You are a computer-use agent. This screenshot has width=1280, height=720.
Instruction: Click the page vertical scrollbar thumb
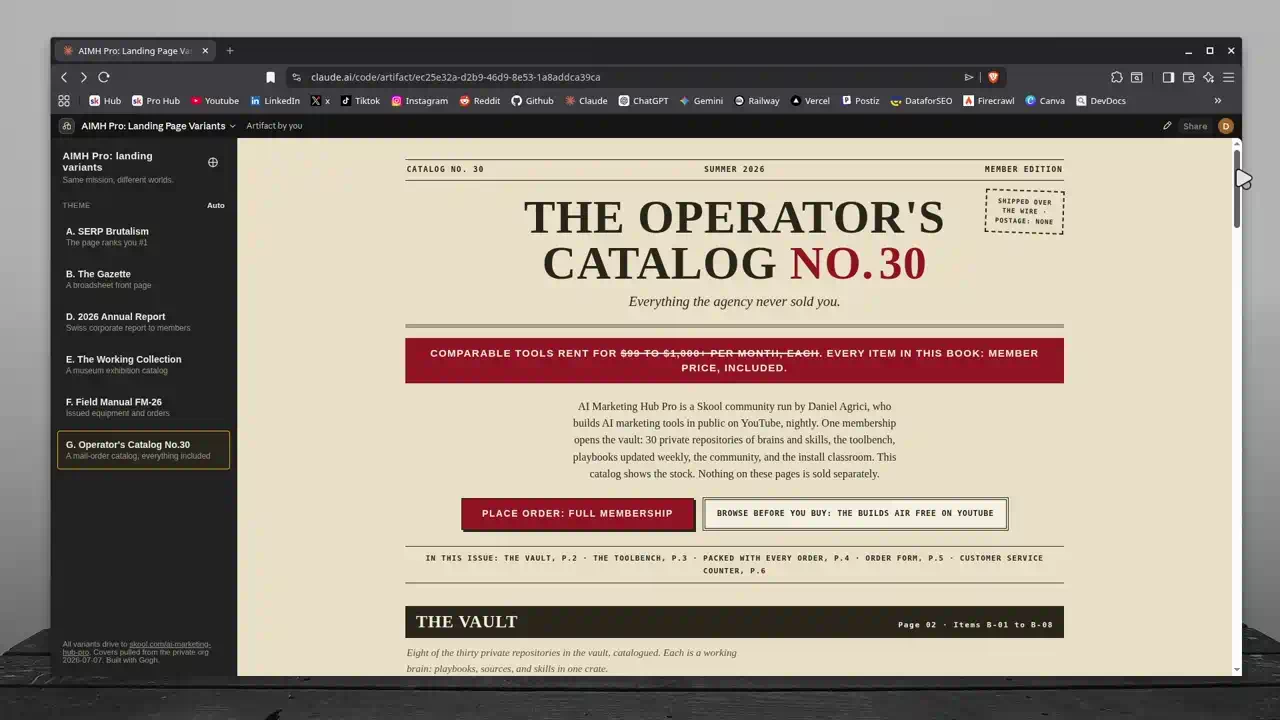[x=1237, y=188]
